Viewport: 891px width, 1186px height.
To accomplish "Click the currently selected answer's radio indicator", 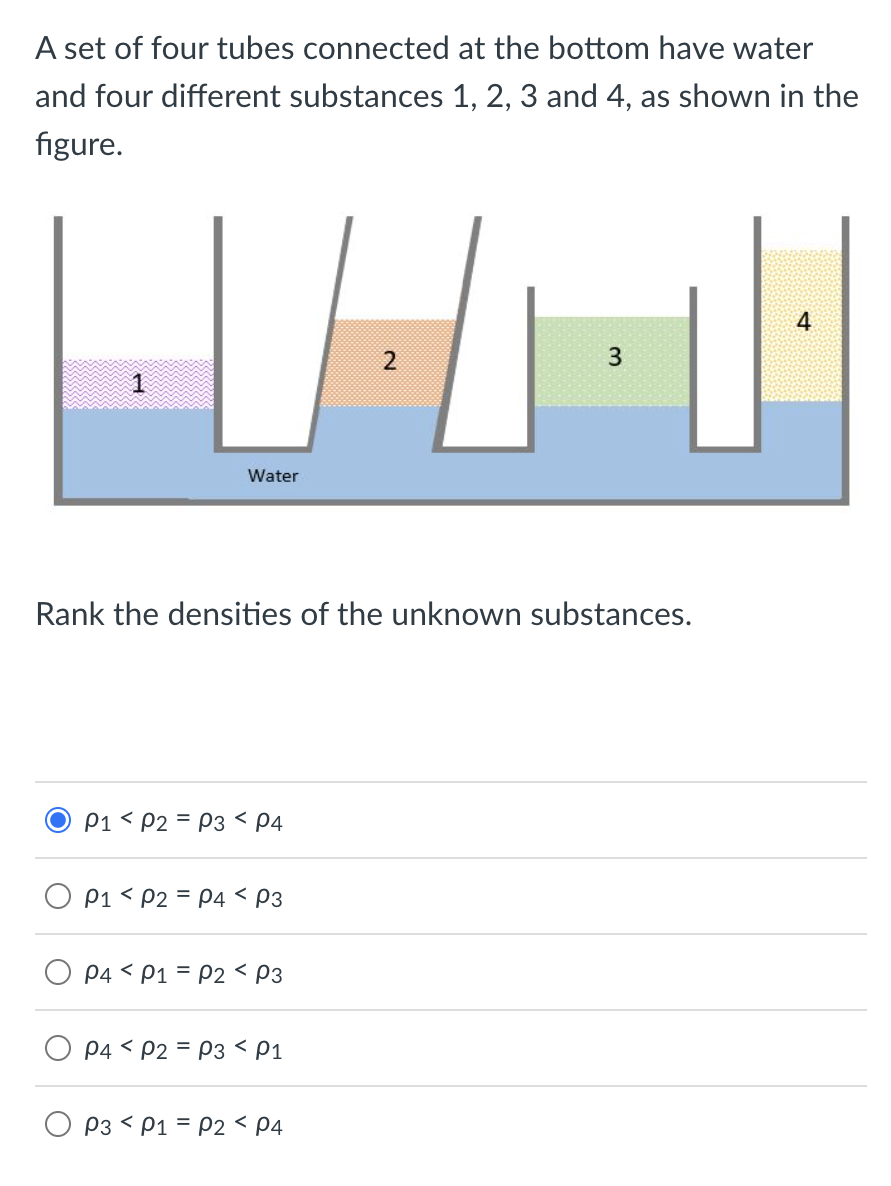I will pos(57,821).
